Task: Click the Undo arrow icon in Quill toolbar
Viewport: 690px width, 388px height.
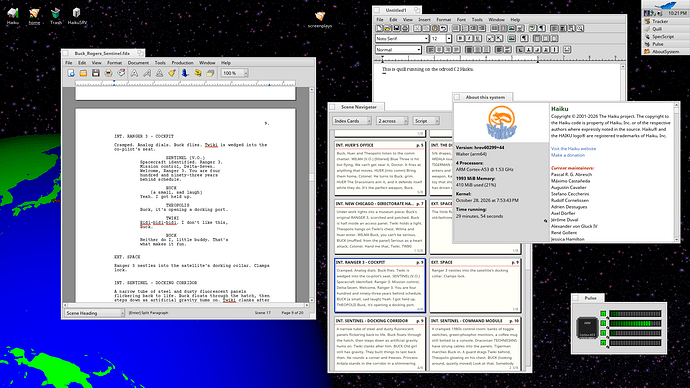Action: 444,29
